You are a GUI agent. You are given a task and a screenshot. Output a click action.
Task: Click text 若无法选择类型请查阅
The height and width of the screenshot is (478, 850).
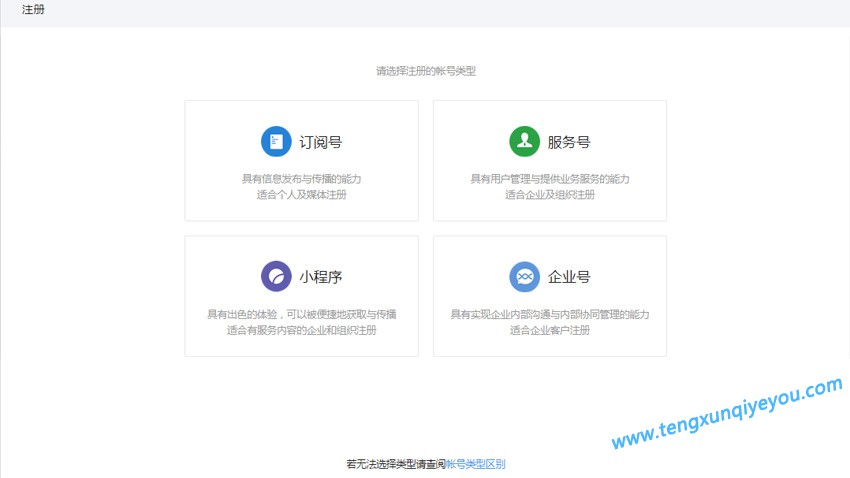[x=396, y=464]
